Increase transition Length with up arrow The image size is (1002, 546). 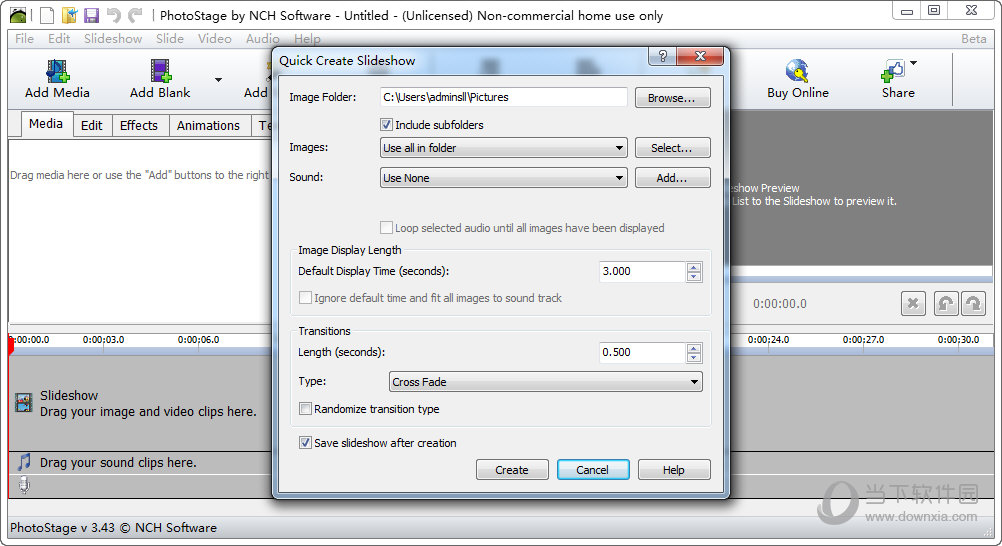694,348
